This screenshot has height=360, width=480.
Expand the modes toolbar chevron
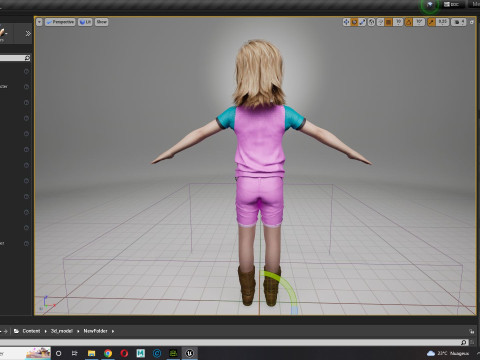click(28, 33)
